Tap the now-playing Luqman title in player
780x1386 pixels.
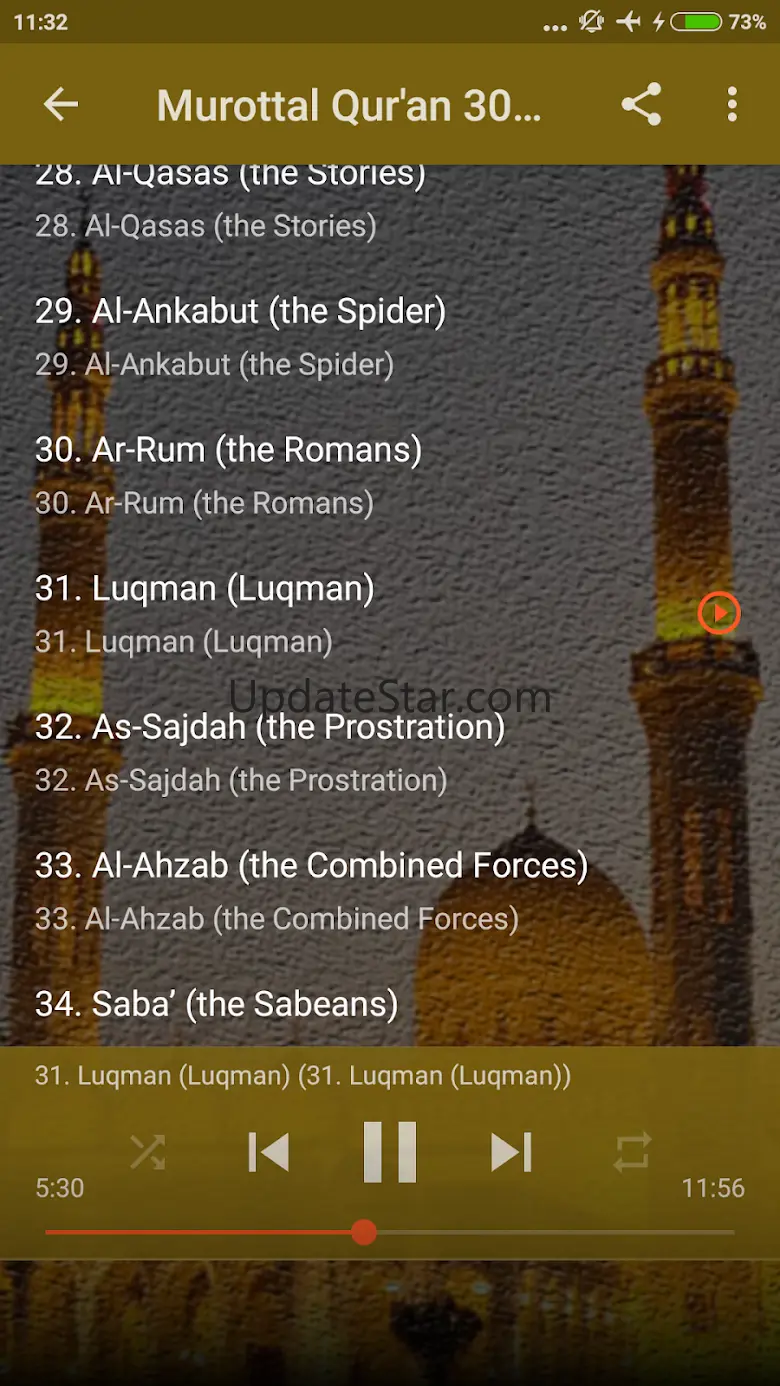tap(303, 1076)
